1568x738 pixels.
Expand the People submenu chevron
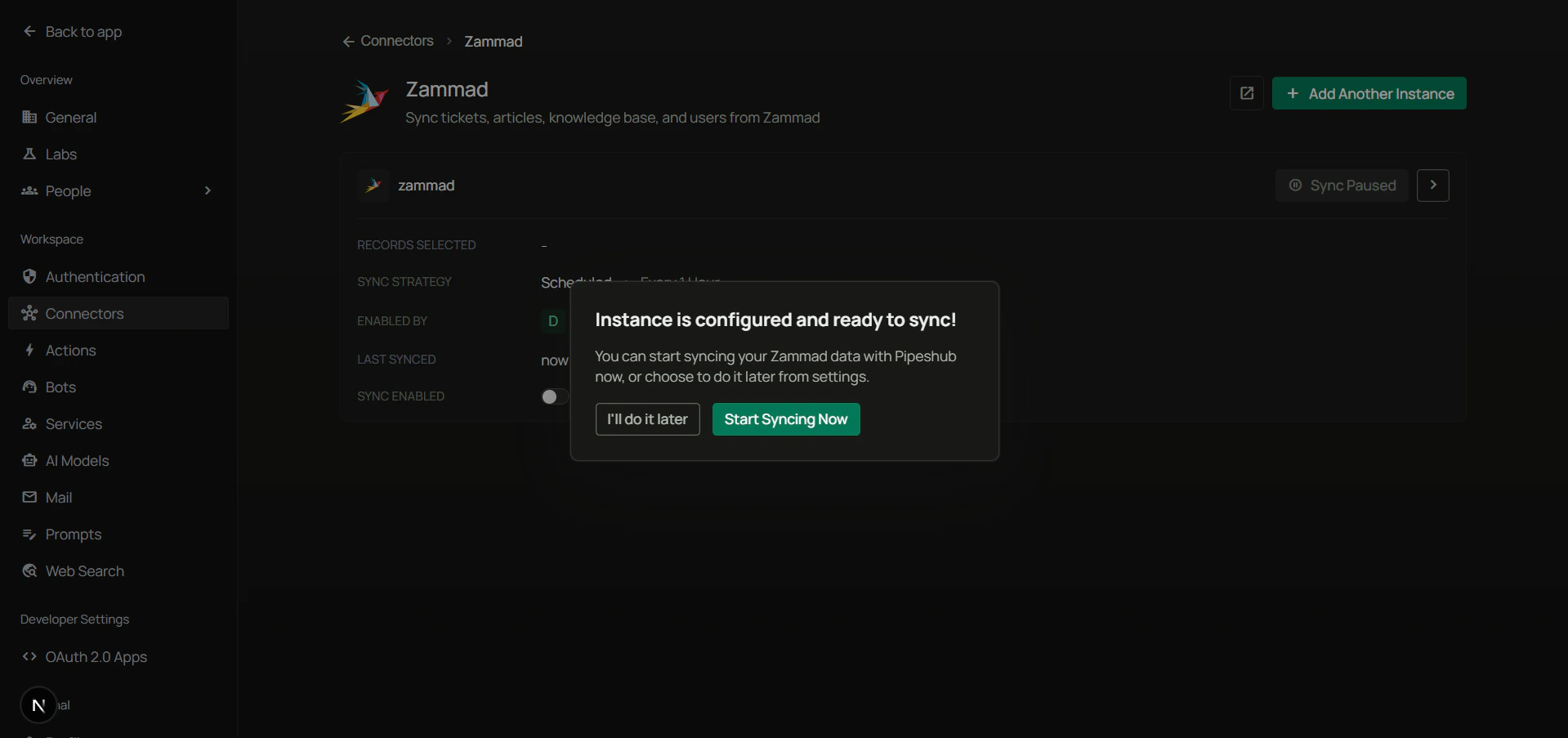pos(208,190)
